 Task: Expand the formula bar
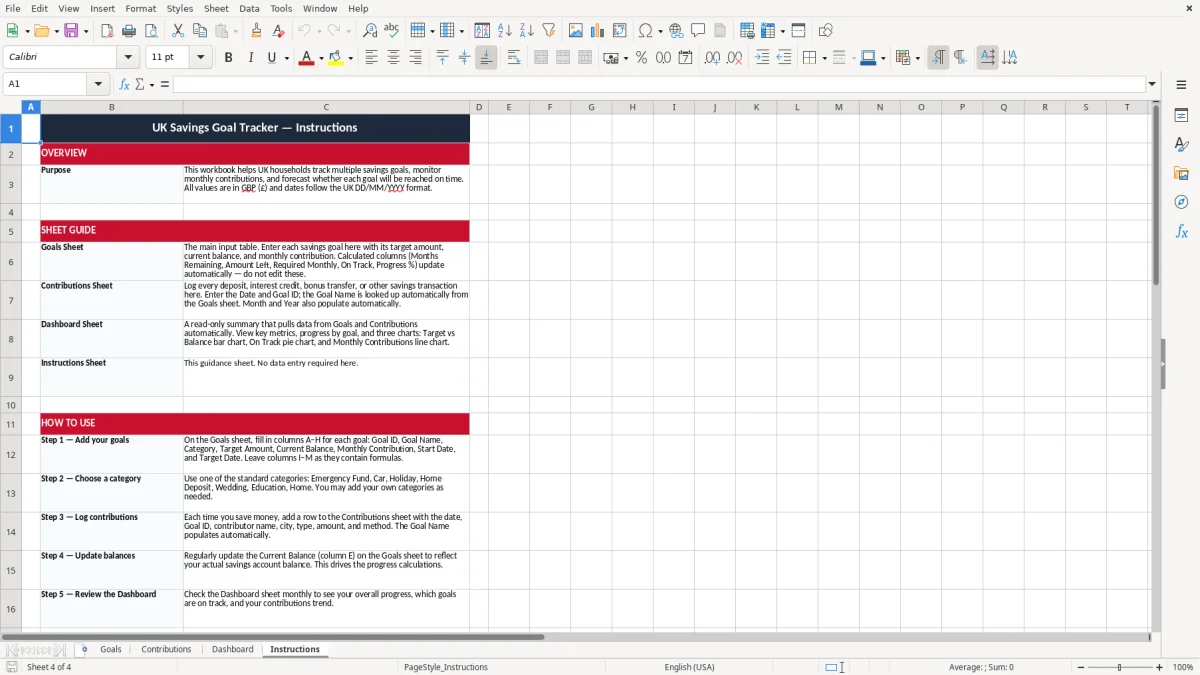point(1152,84)
